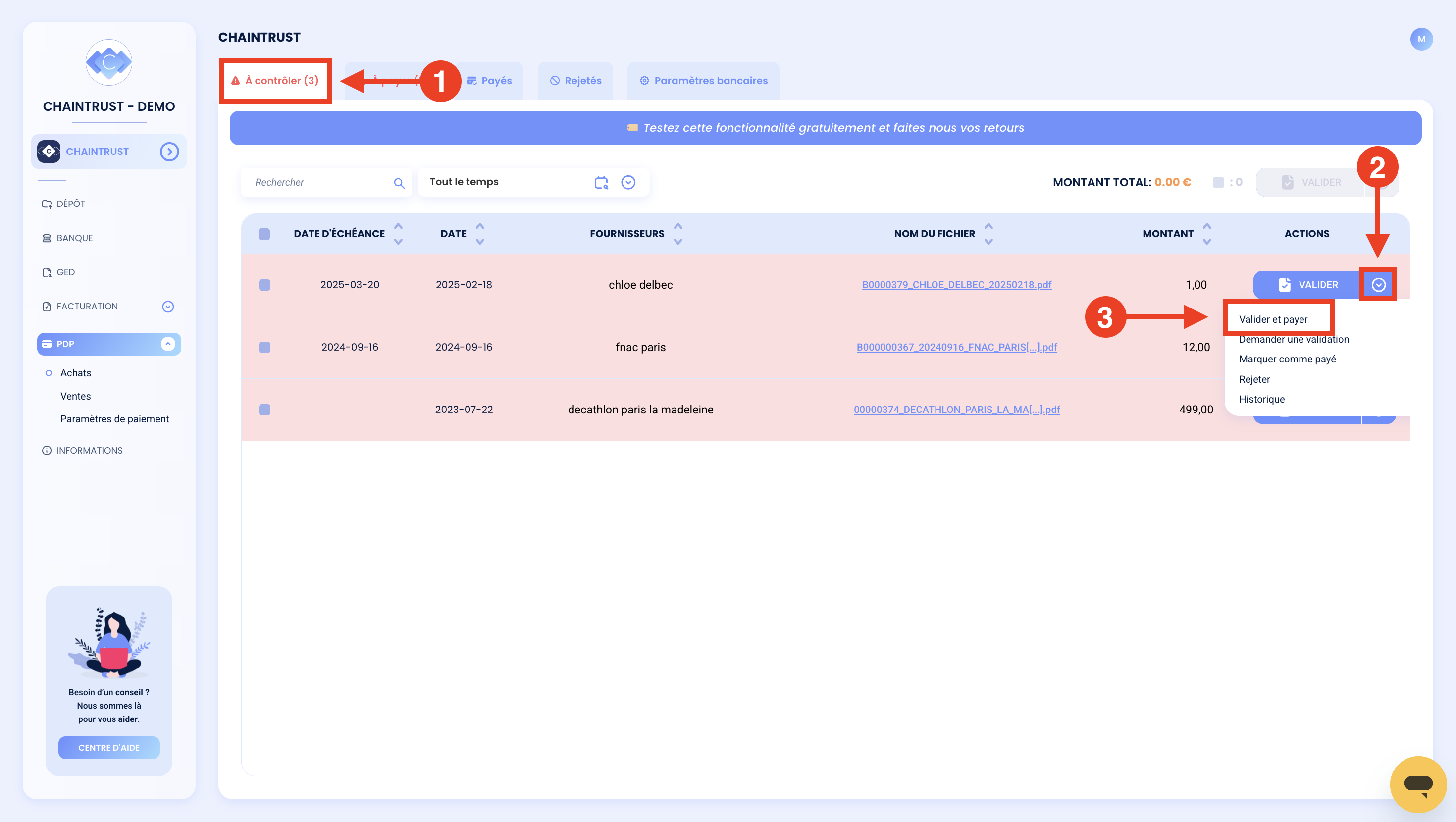
Task: Click the 12,00 amount cell
Action: coord(1196,347)
